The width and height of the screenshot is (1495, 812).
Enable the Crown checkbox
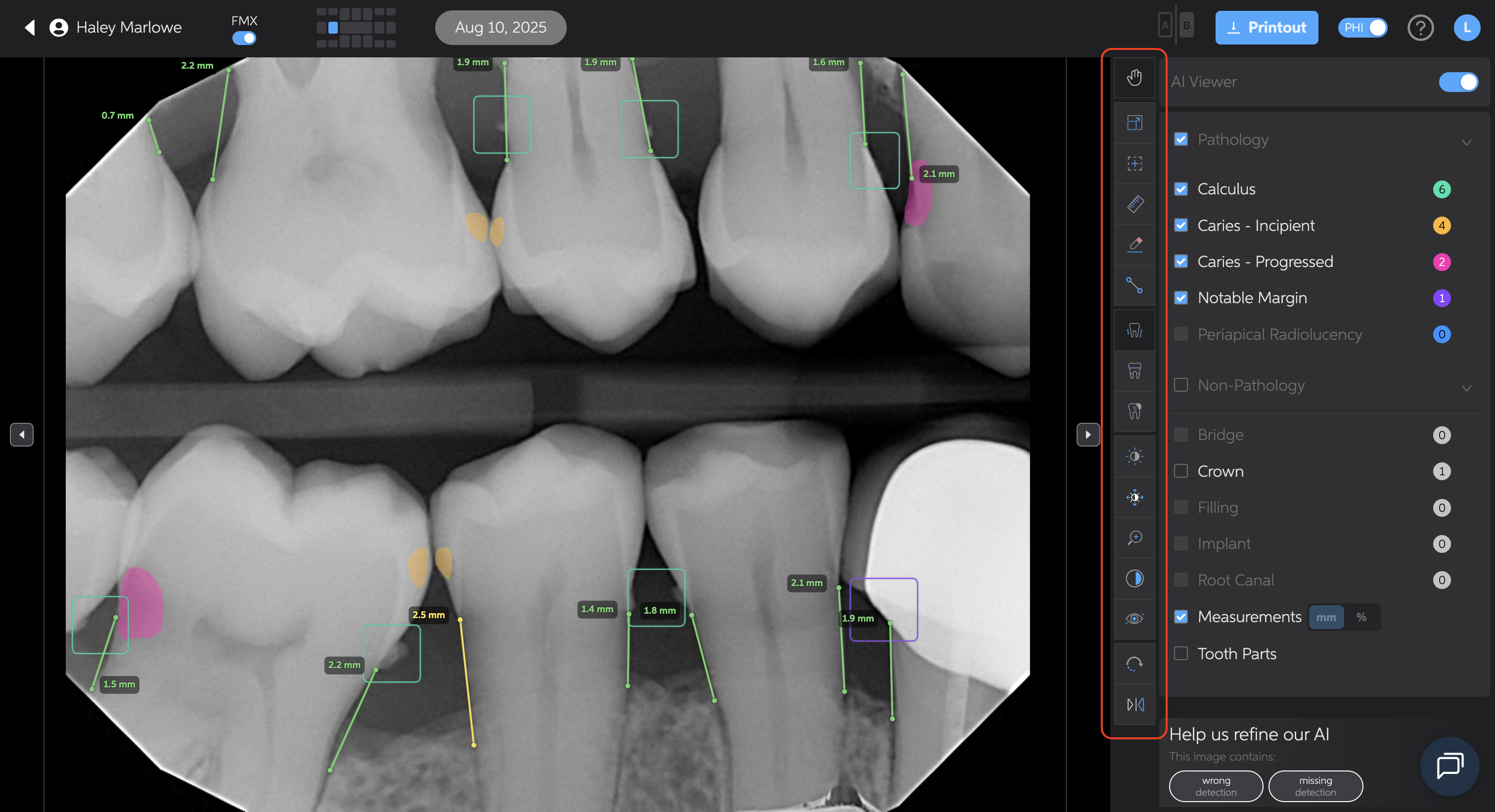point(1180,471)
